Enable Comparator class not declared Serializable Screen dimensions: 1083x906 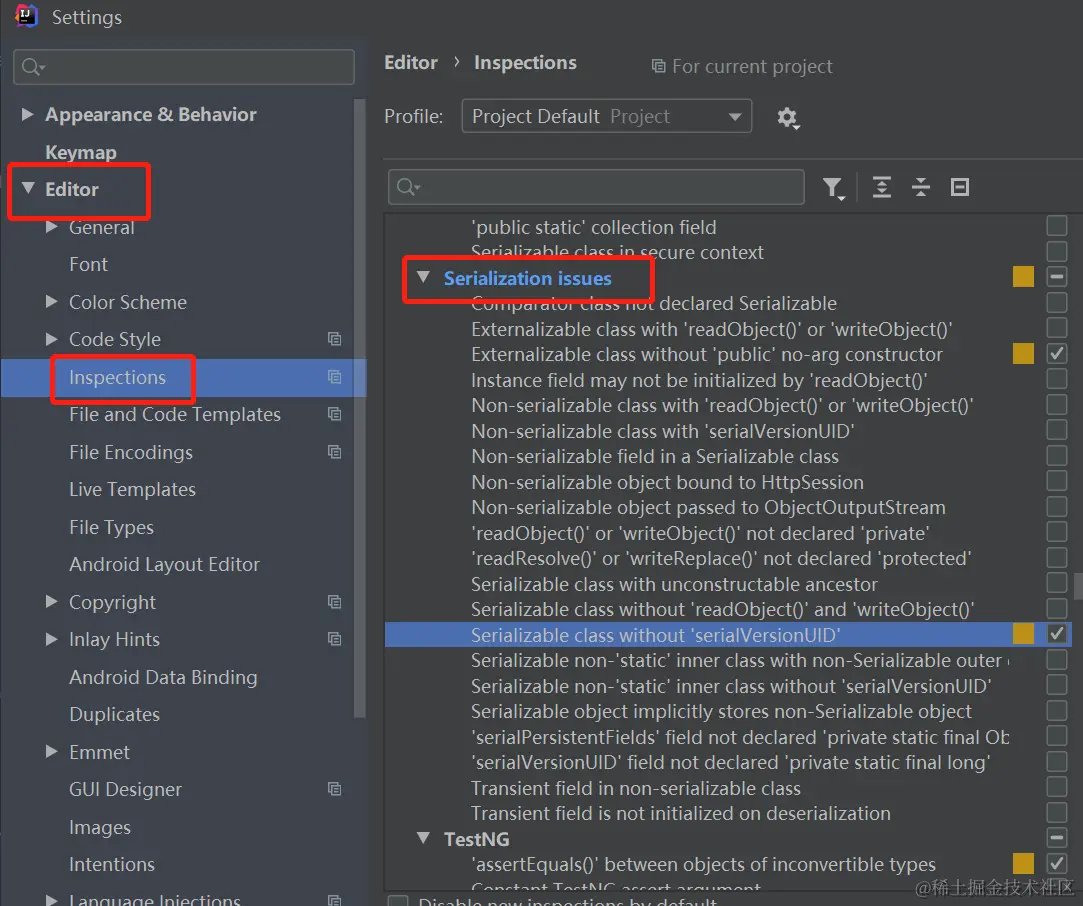1057,302
